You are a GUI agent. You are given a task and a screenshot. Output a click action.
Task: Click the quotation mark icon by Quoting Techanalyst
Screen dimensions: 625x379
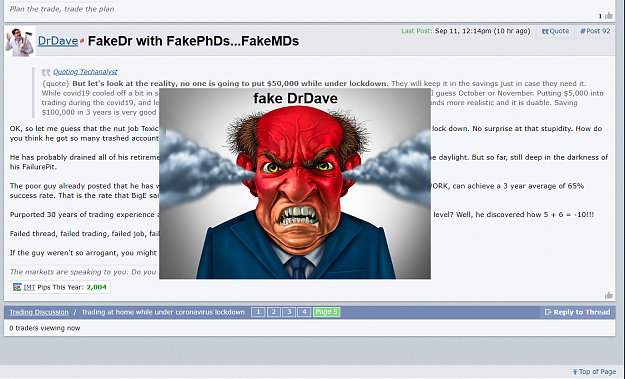click(46, 72)
